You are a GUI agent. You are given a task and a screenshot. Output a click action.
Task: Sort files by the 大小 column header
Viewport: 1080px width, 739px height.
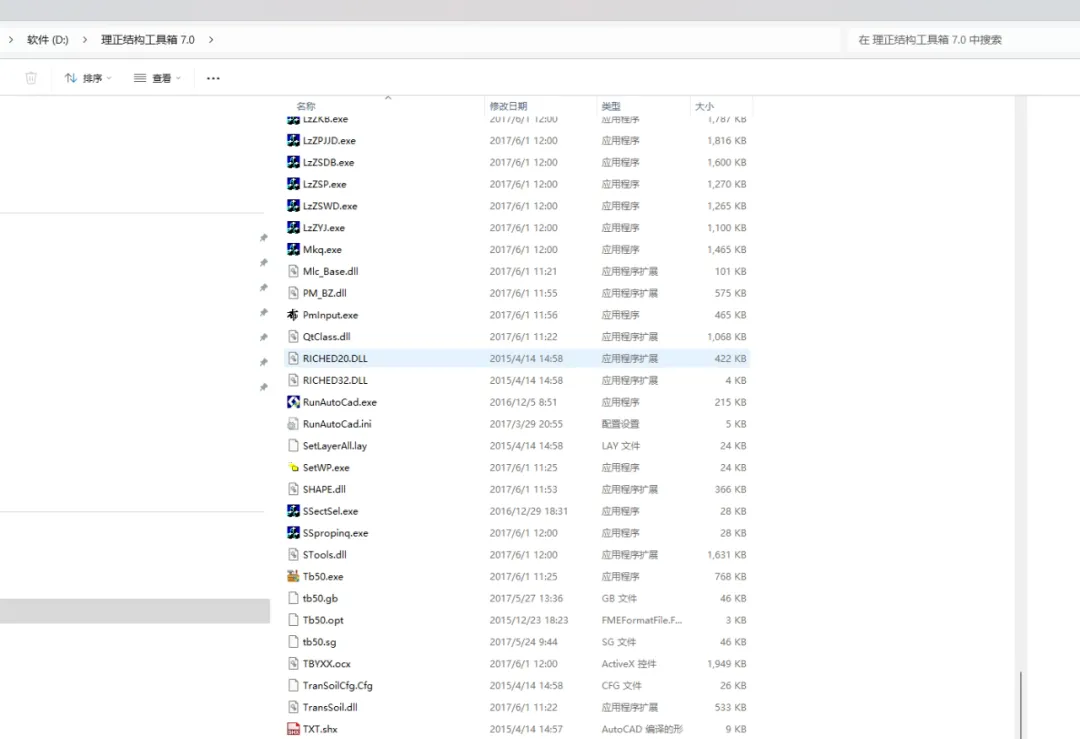(x=705, y=106)
